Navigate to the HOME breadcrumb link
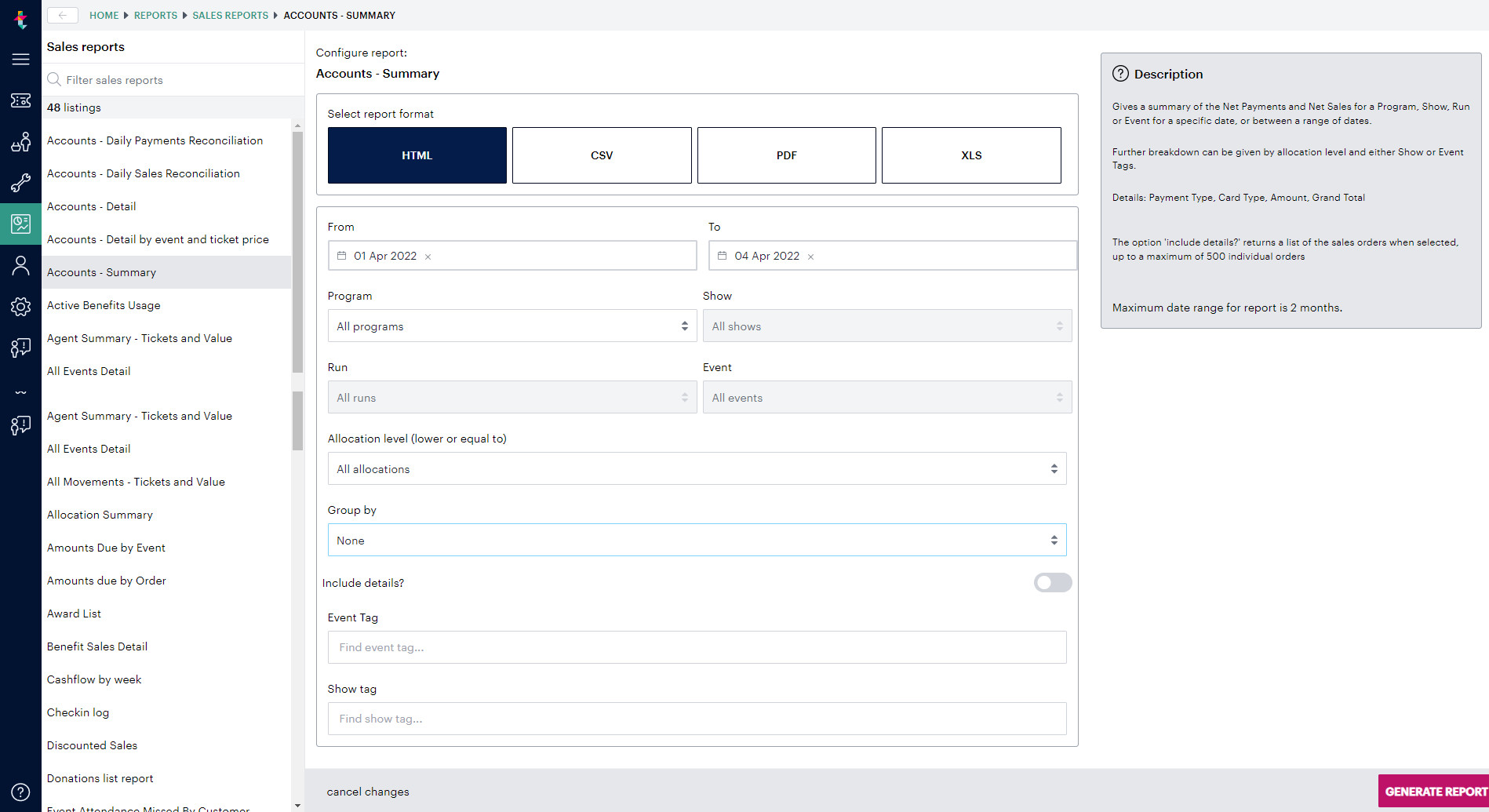Image resolution: width=1489 pixels, height=812 pixels. point(104,15)
